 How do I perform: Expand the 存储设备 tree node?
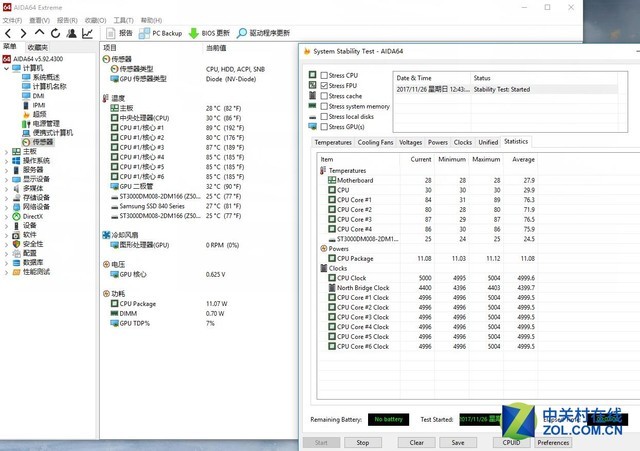6,198
